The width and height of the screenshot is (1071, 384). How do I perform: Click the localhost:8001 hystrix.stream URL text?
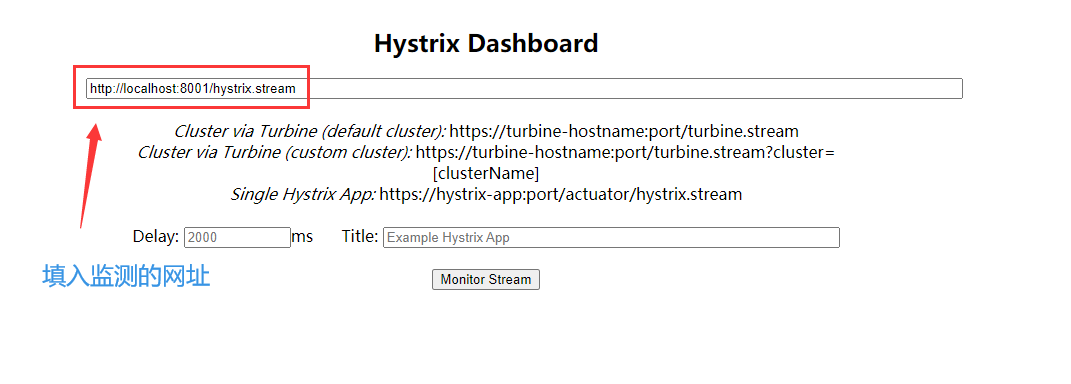click(193, 89)
